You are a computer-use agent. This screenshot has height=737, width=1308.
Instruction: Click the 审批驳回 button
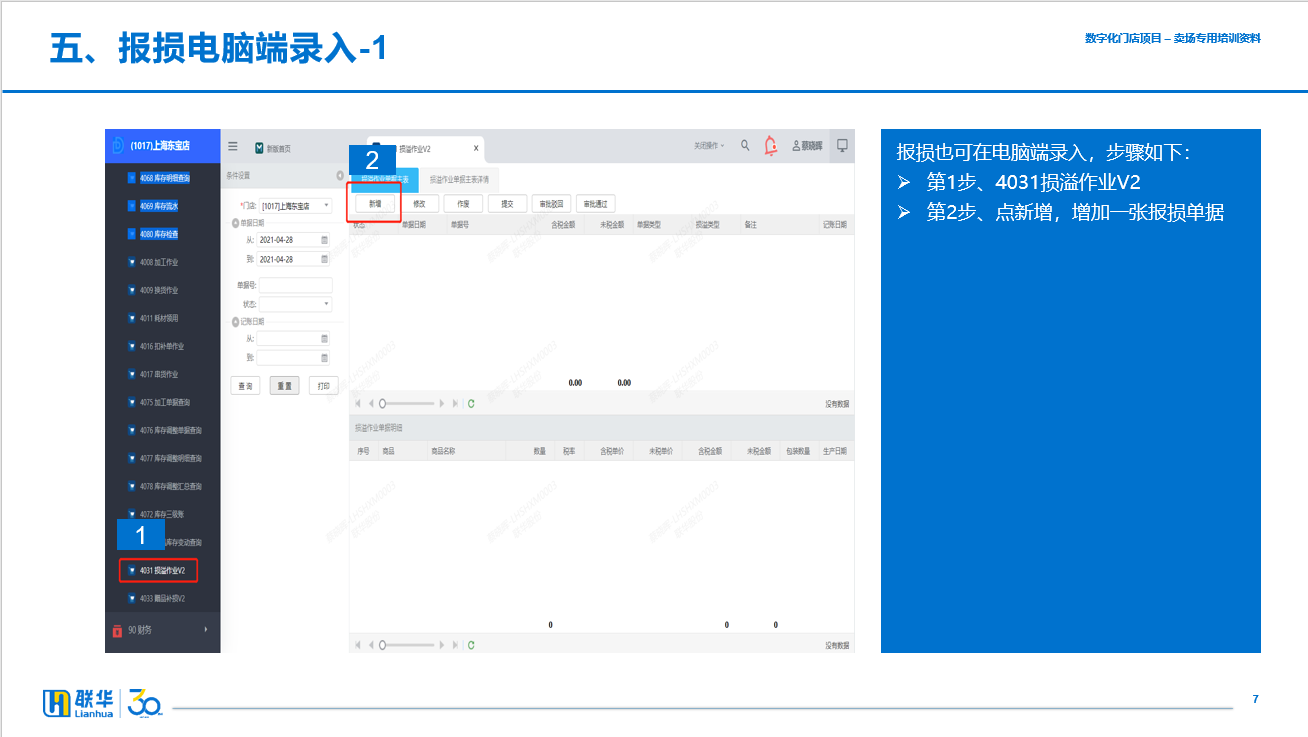coord(551,203)
